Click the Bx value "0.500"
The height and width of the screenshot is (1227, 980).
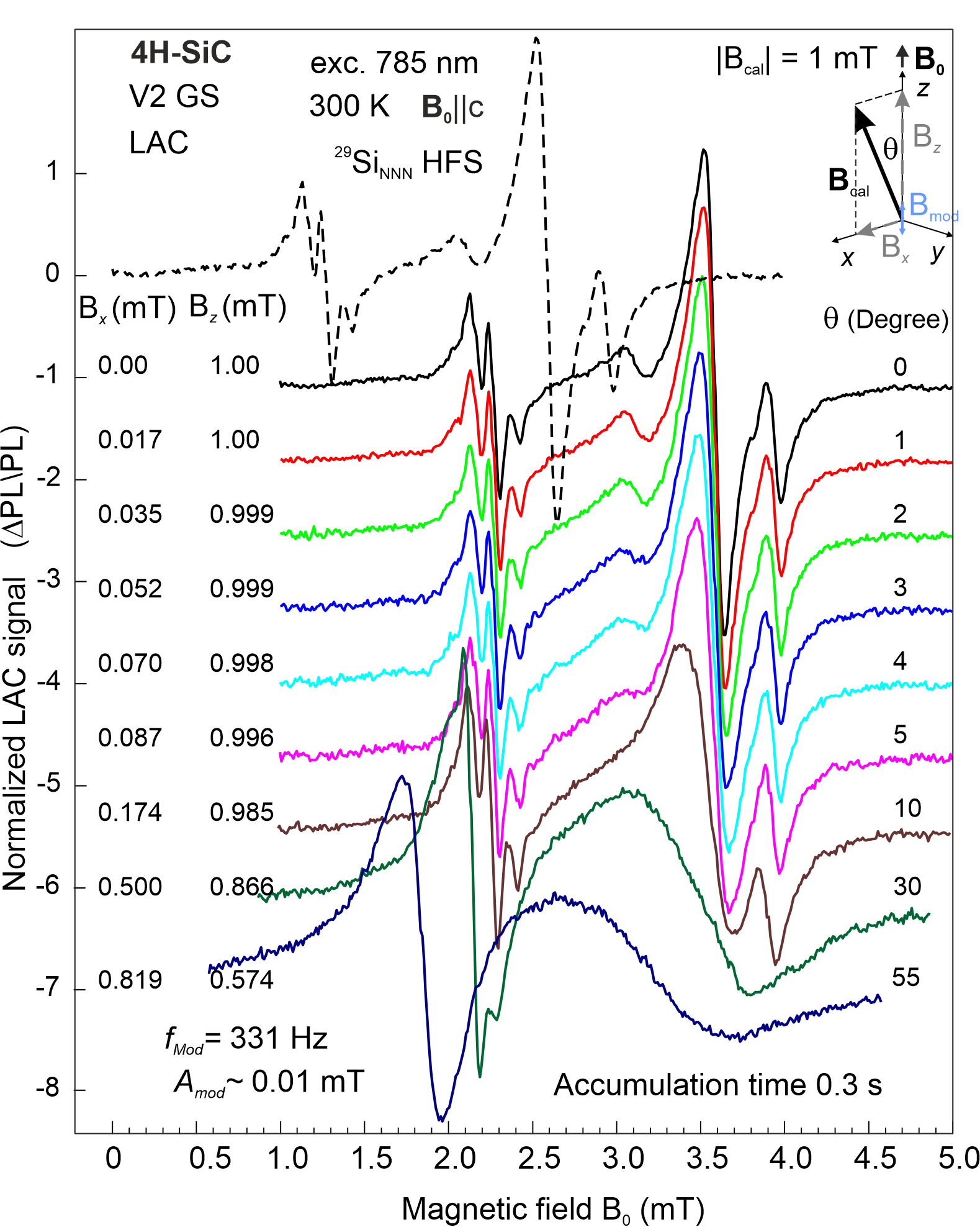click(130, 887)
